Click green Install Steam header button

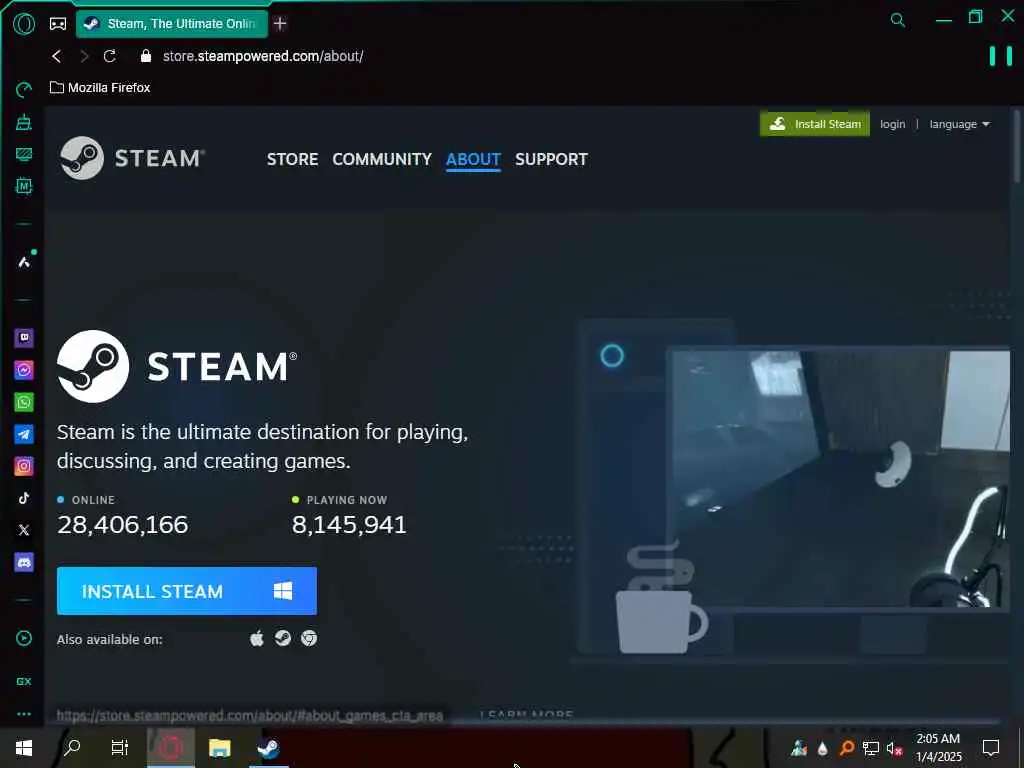coord(814,124)
